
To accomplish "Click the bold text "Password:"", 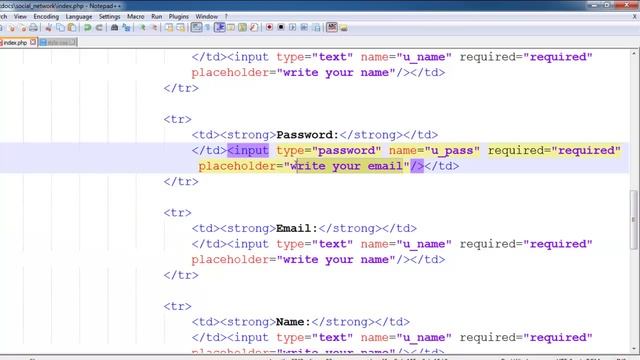I will pyautogui.click(x=308, y=135).
